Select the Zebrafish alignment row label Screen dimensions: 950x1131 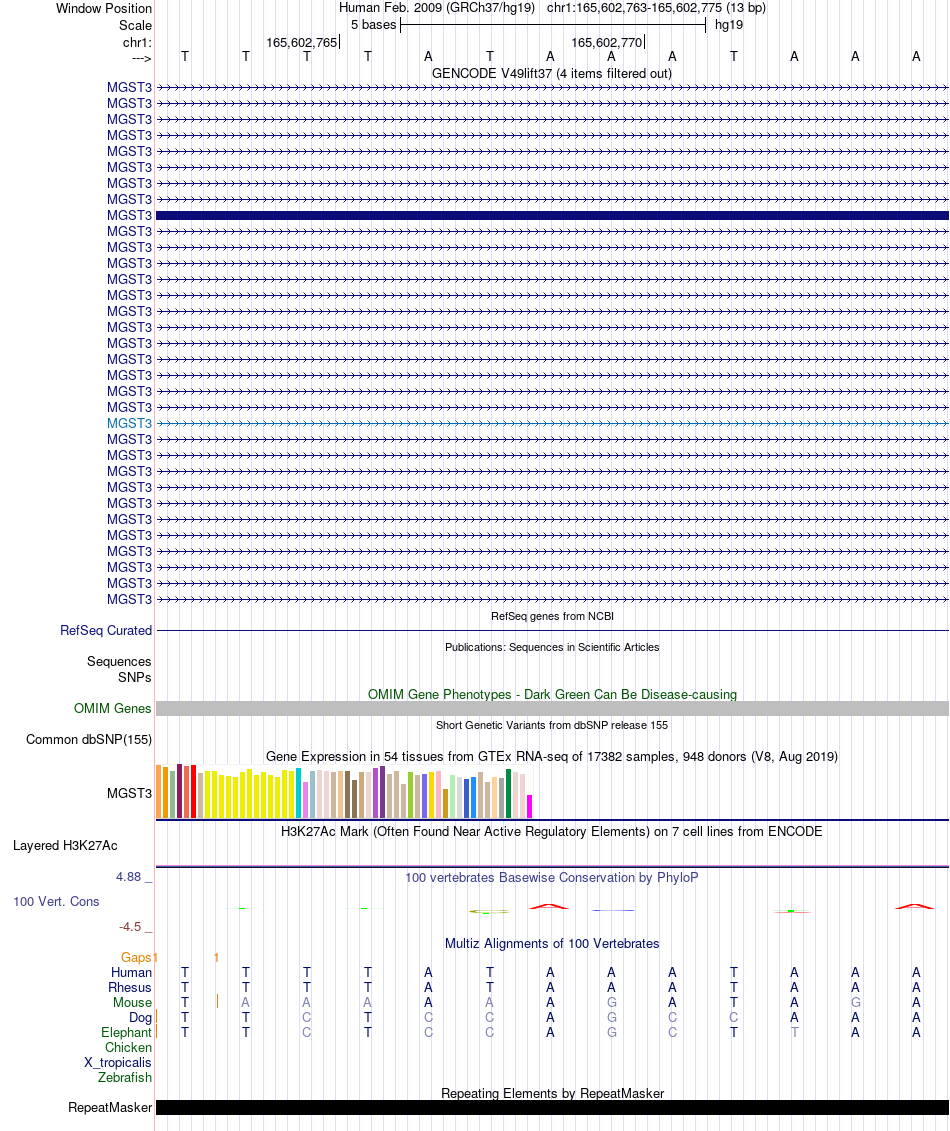[x=125, y=1077]
